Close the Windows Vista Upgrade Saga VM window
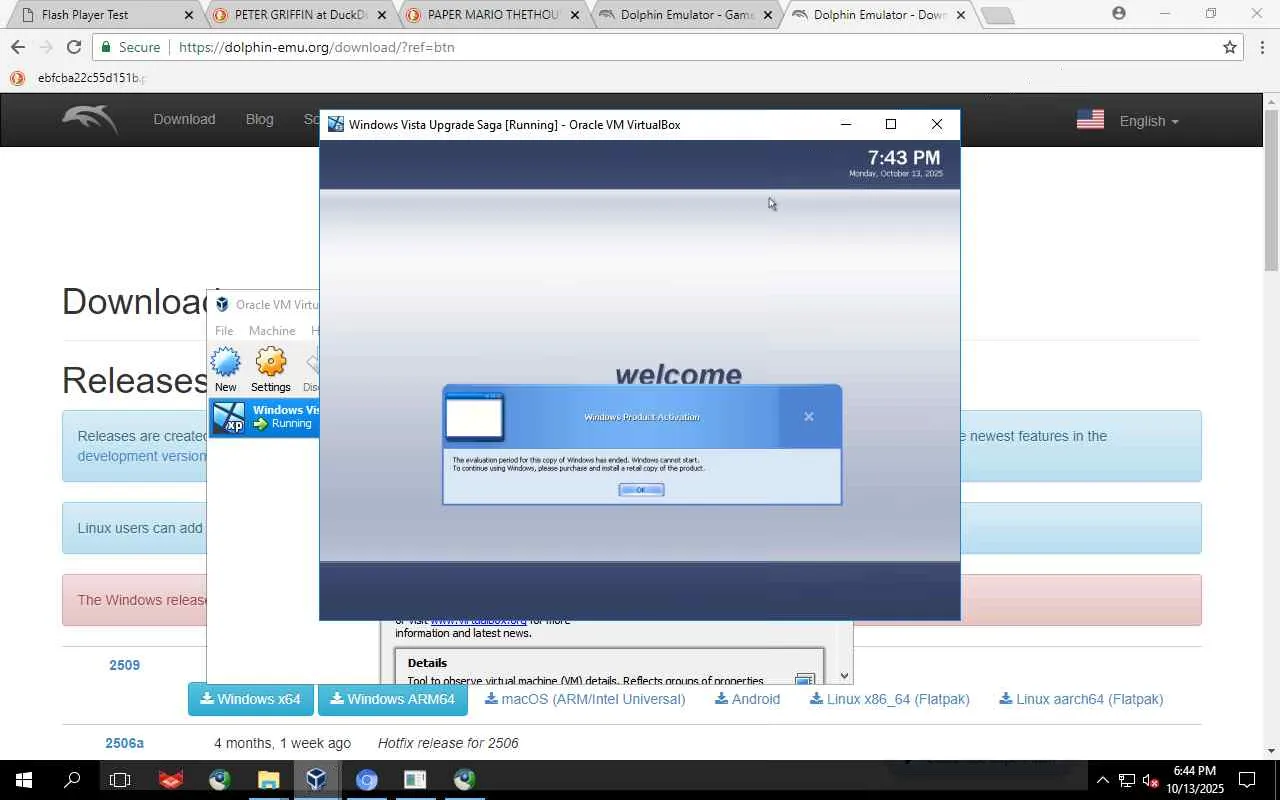This screenshot has height=800, width=1280. pos(937,124)
